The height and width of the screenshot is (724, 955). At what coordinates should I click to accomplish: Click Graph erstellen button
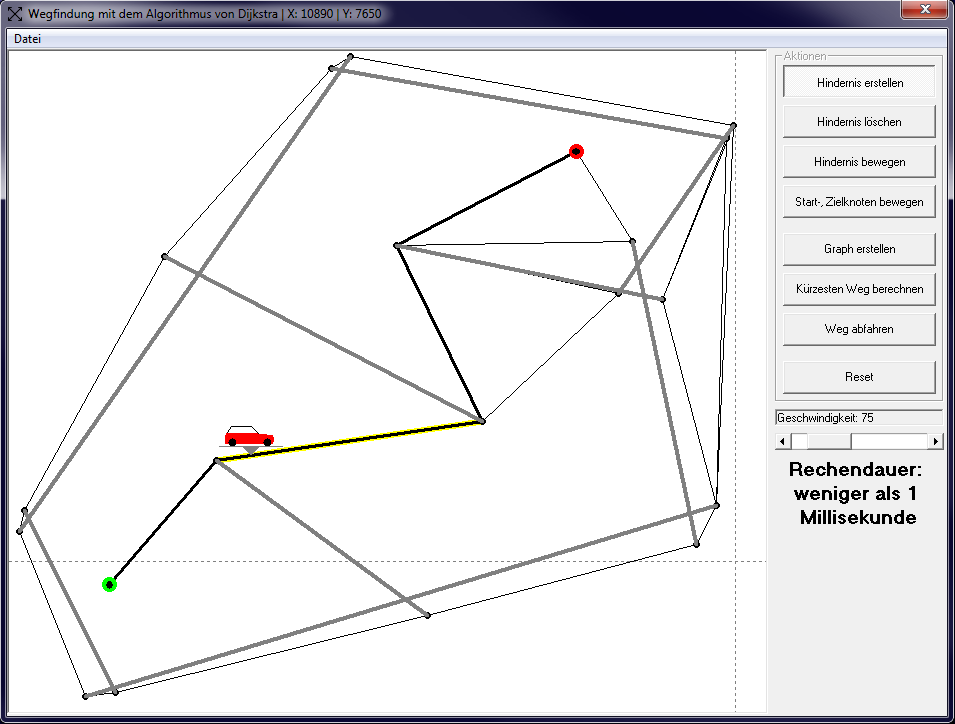pos(859,249)
